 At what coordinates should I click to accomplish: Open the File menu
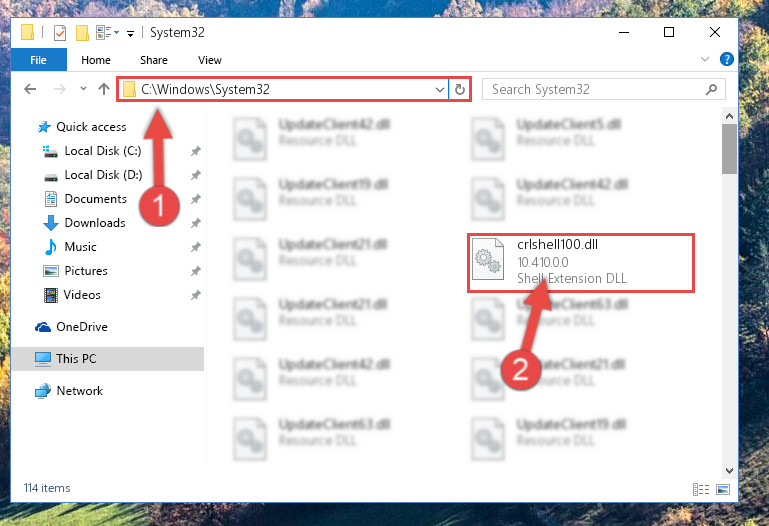point(38,60)
